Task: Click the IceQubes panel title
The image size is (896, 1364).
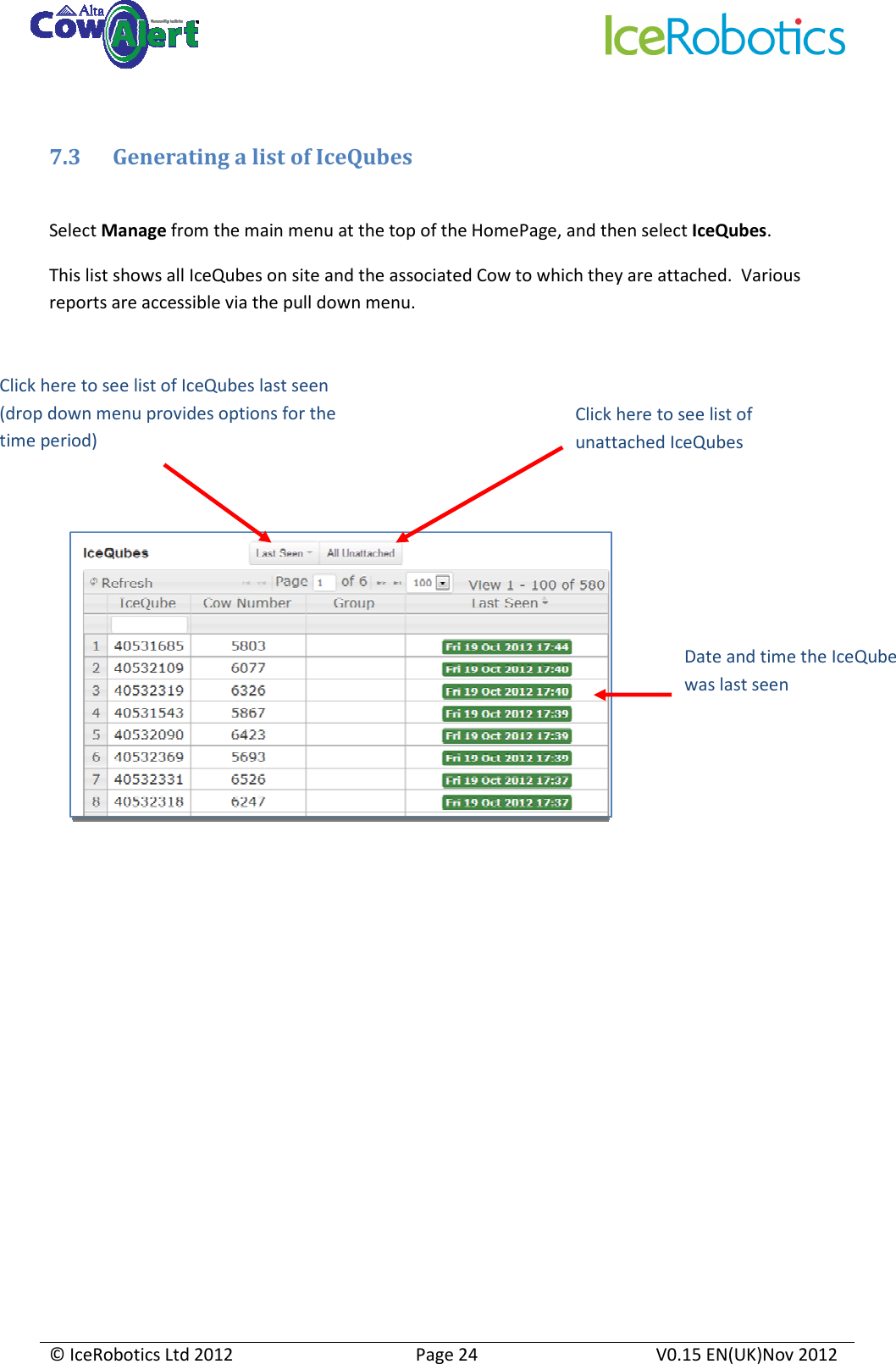Action: tap(116, 553)
